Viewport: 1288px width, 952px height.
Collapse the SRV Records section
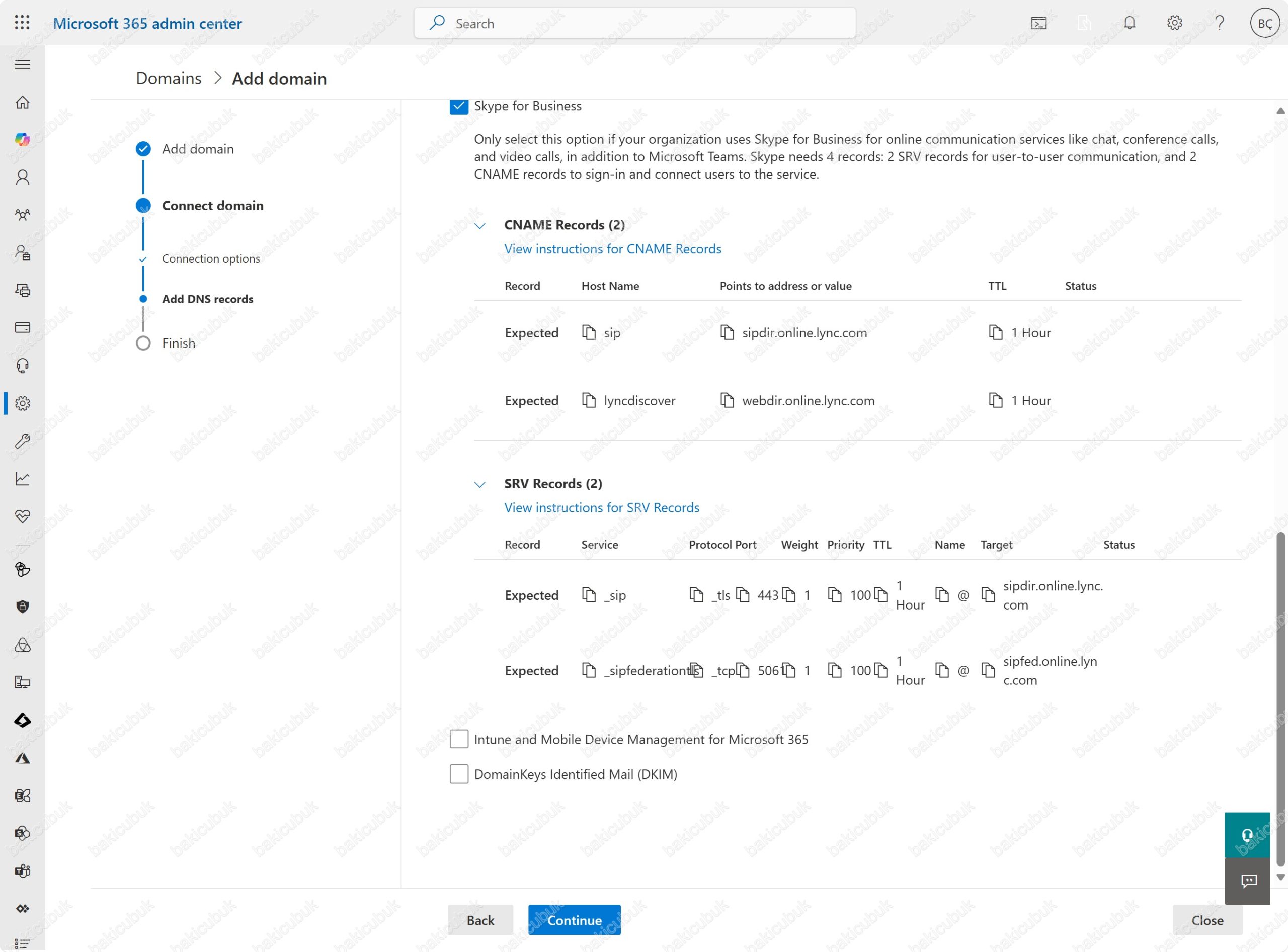pos(479,484)
